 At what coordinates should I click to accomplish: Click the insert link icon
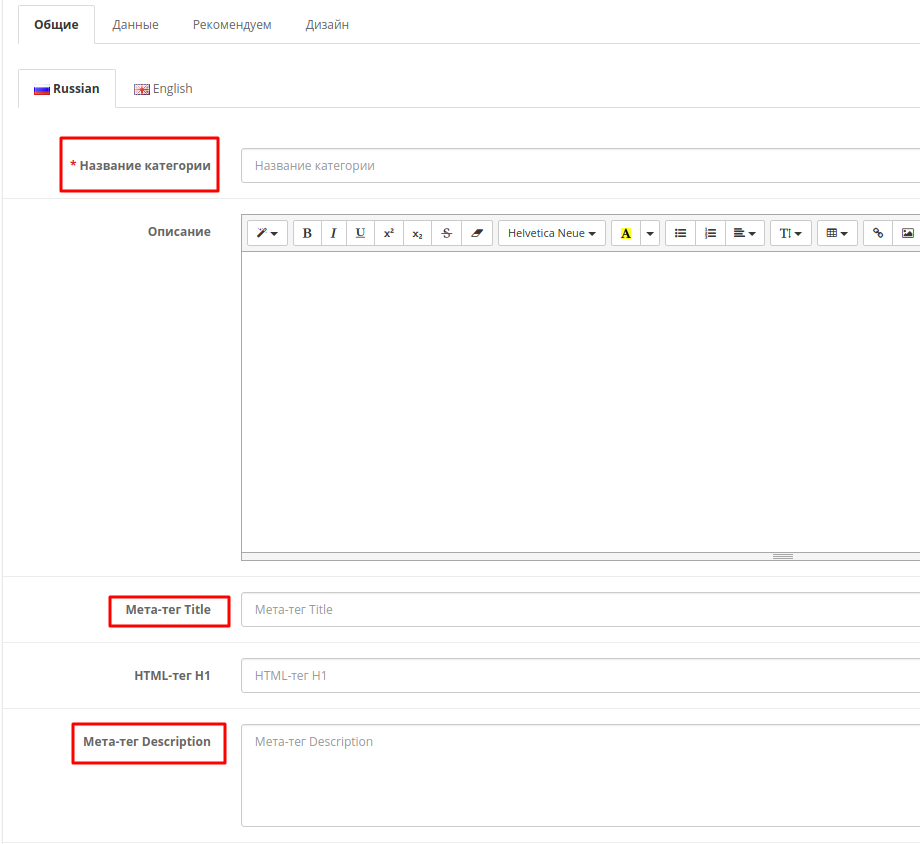click(x=878, y=233)
